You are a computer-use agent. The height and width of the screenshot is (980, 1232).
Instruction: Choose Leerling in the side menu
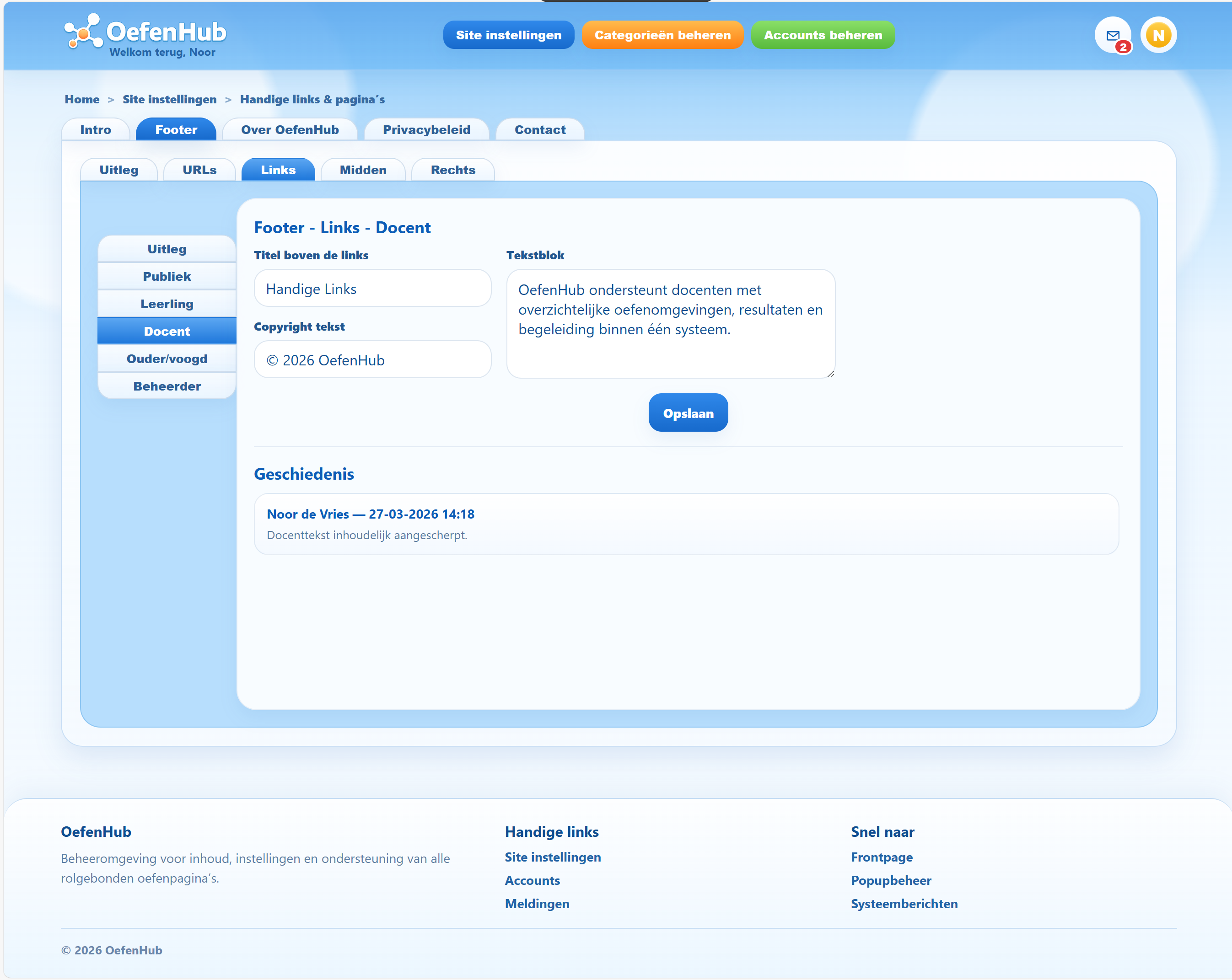167,304
